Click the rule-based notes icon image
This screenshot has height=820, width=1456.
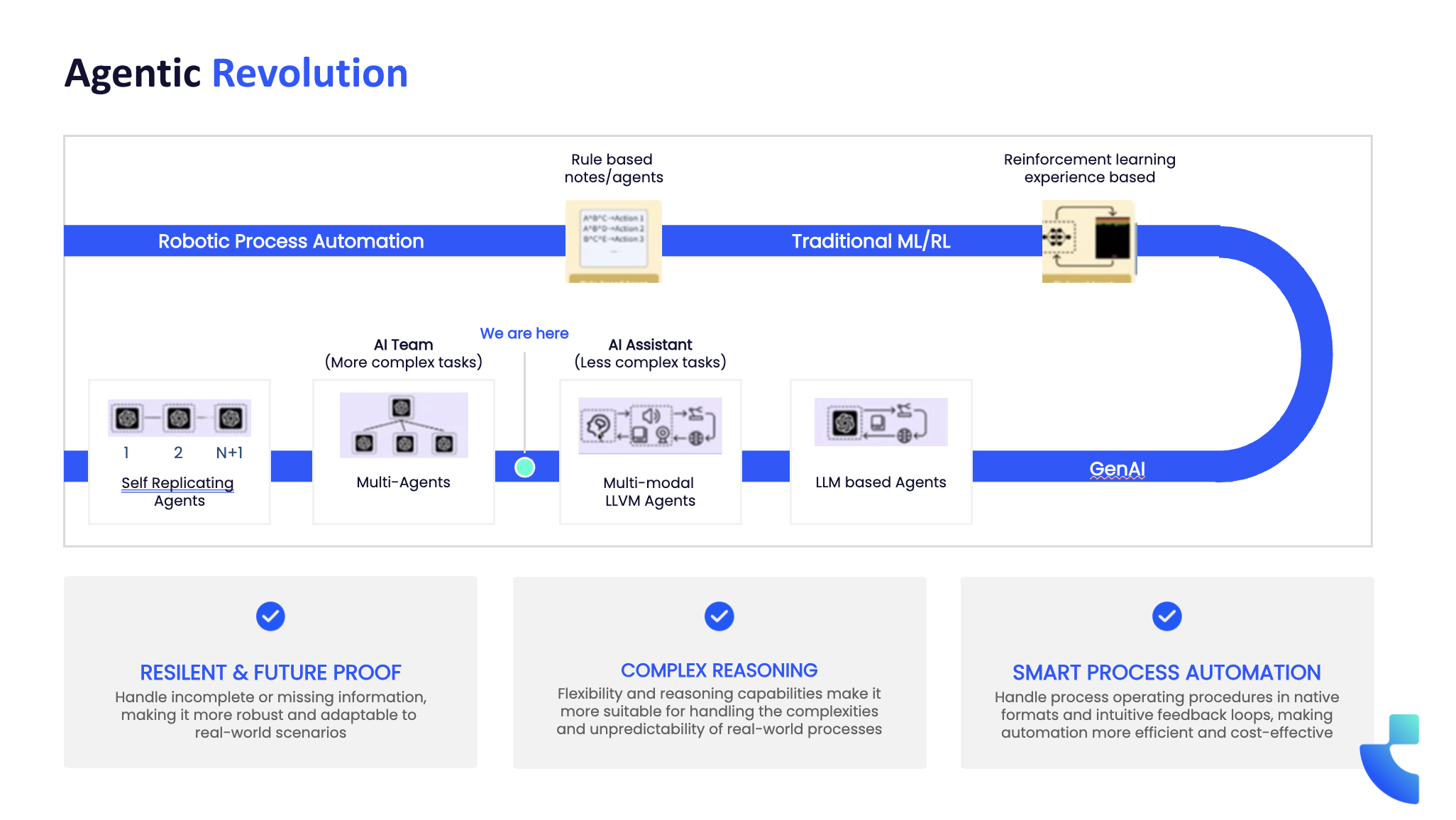click(x=614, y=241)
